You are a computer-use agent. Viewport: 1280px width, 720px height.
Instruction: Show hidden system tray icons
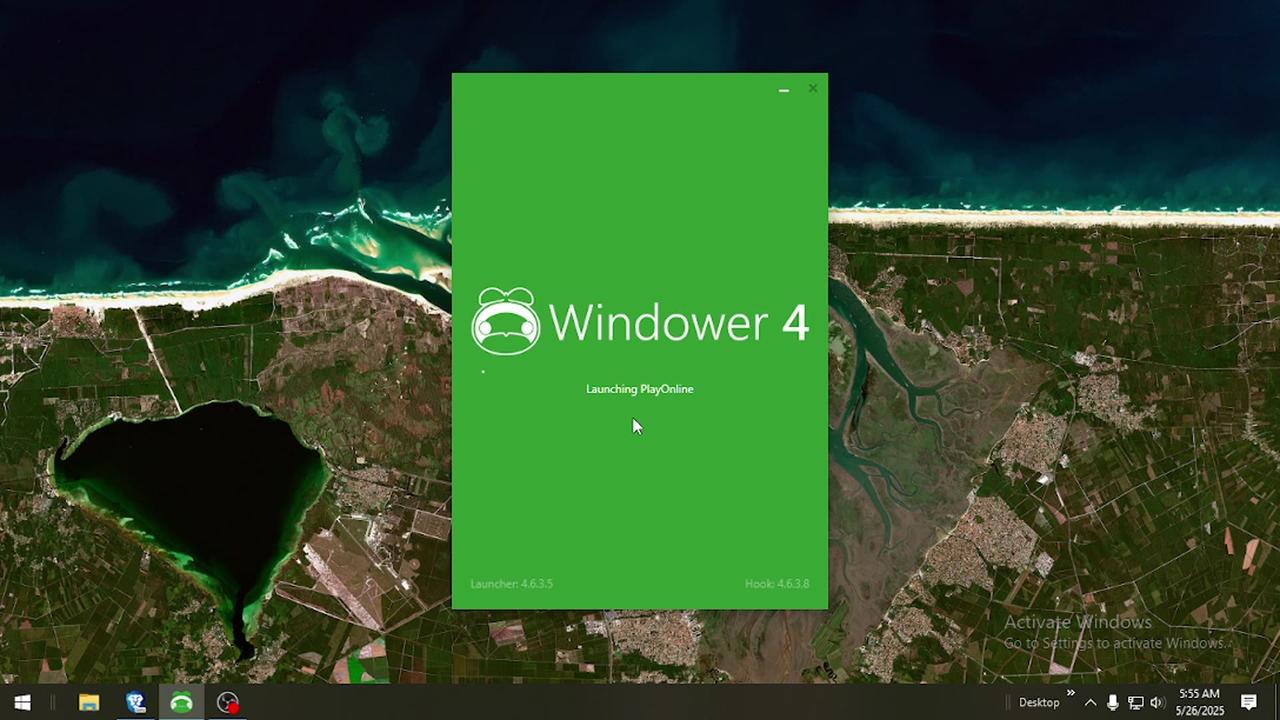coord(1090,703)
